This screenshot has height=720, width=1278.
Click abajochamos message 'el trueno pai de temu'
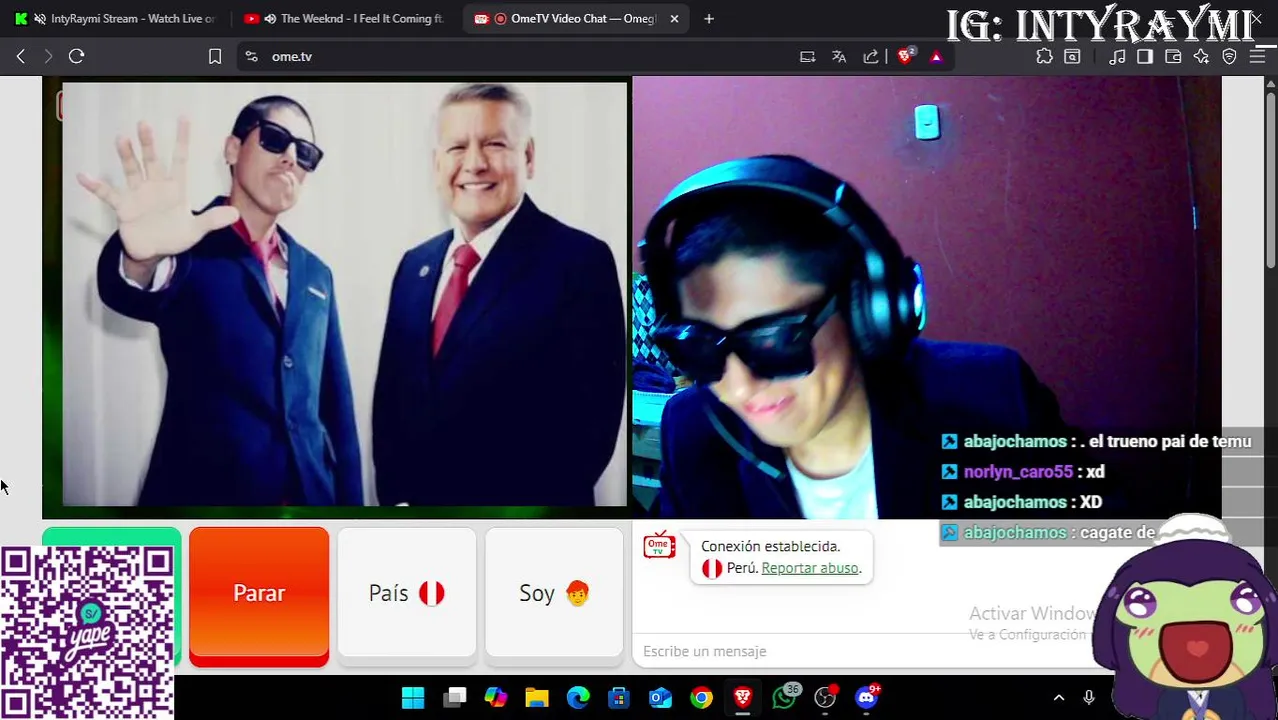(x=1169, y=441)
